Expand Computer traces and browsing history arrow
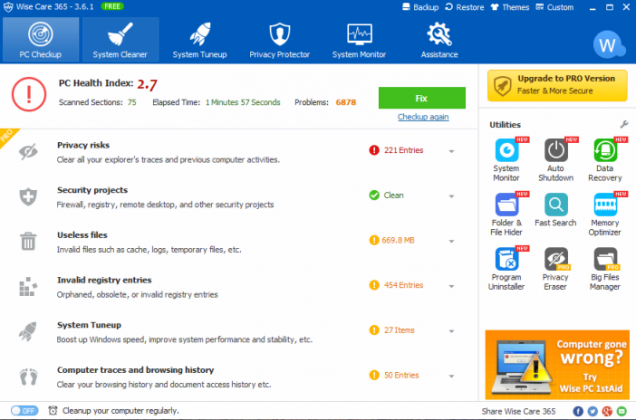The width and height of the screenshot is (636, 420). click(451, 377)
